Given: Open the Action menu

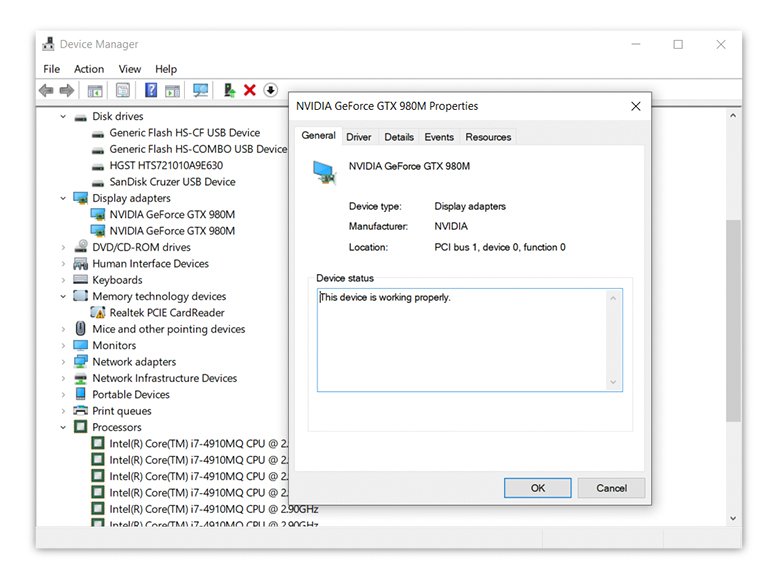Looking at the screenshot, I should click(89, 69).
